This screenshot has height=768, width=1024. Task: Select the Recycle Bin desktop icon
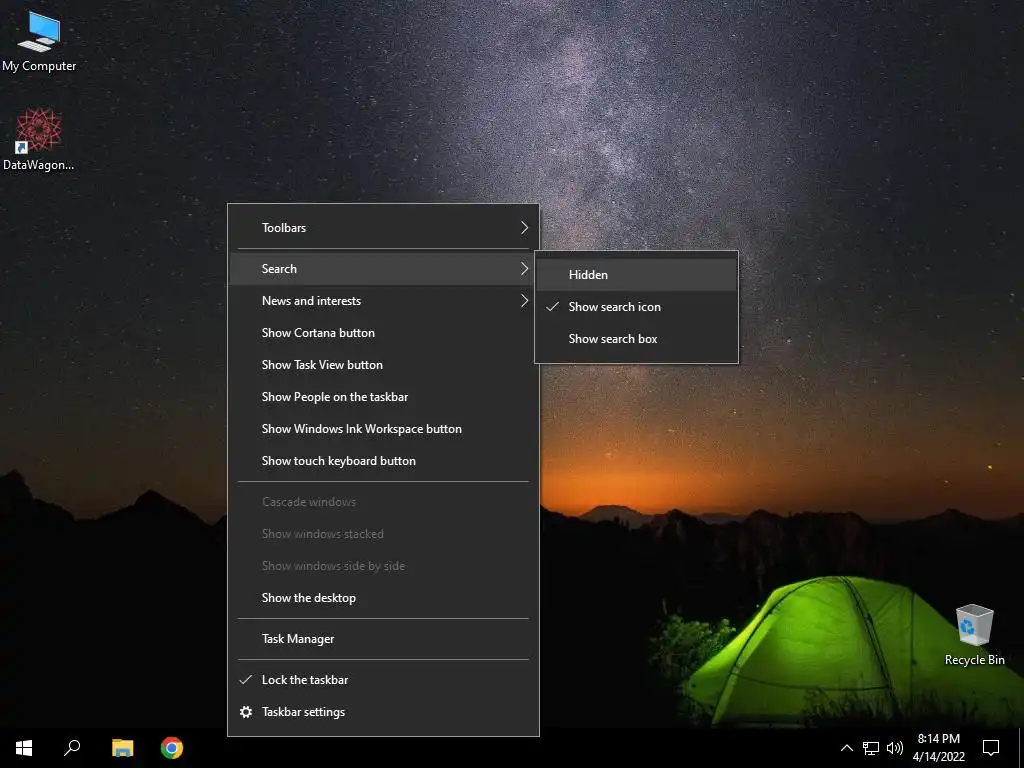click(x=974, y=635)
